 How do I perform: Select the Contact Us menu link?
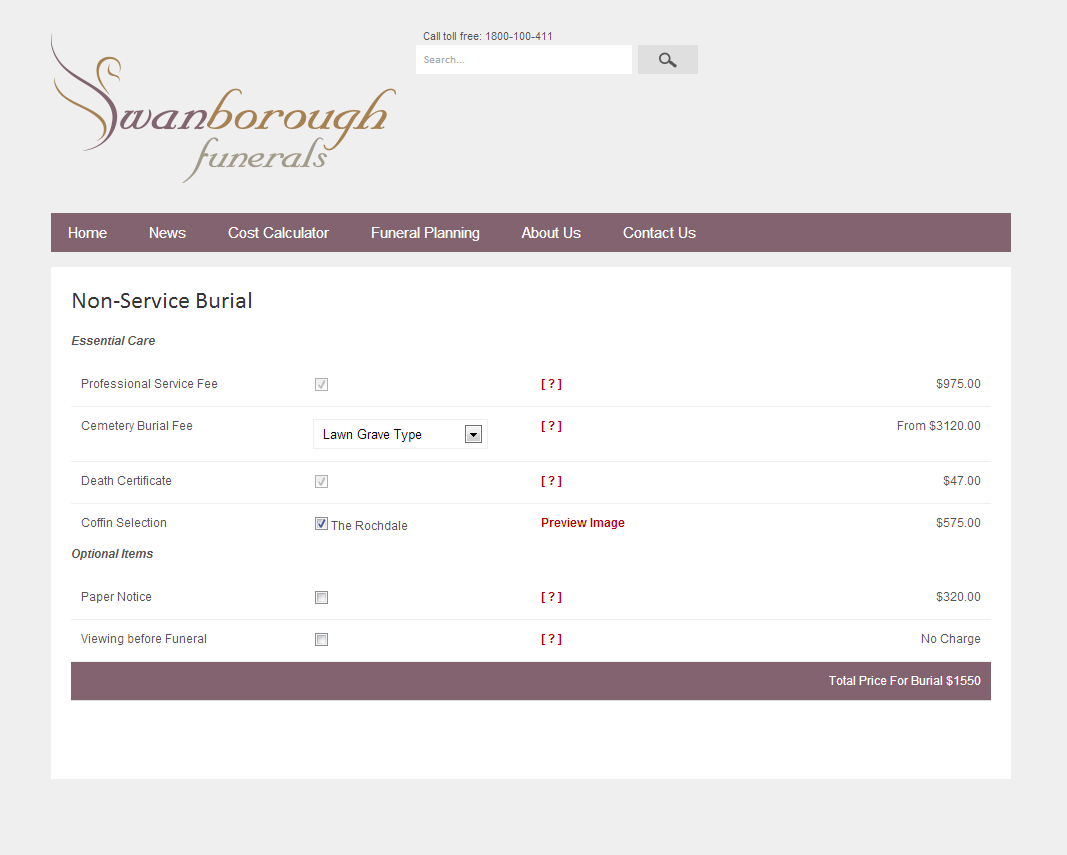[659, 233]
